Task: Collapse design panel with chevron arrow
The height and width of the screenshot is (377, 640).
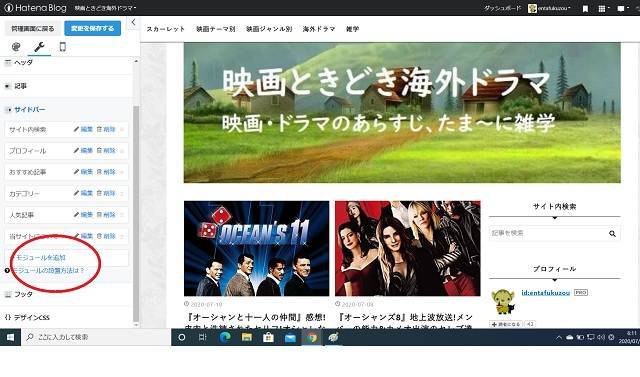Action: point(133,23)
